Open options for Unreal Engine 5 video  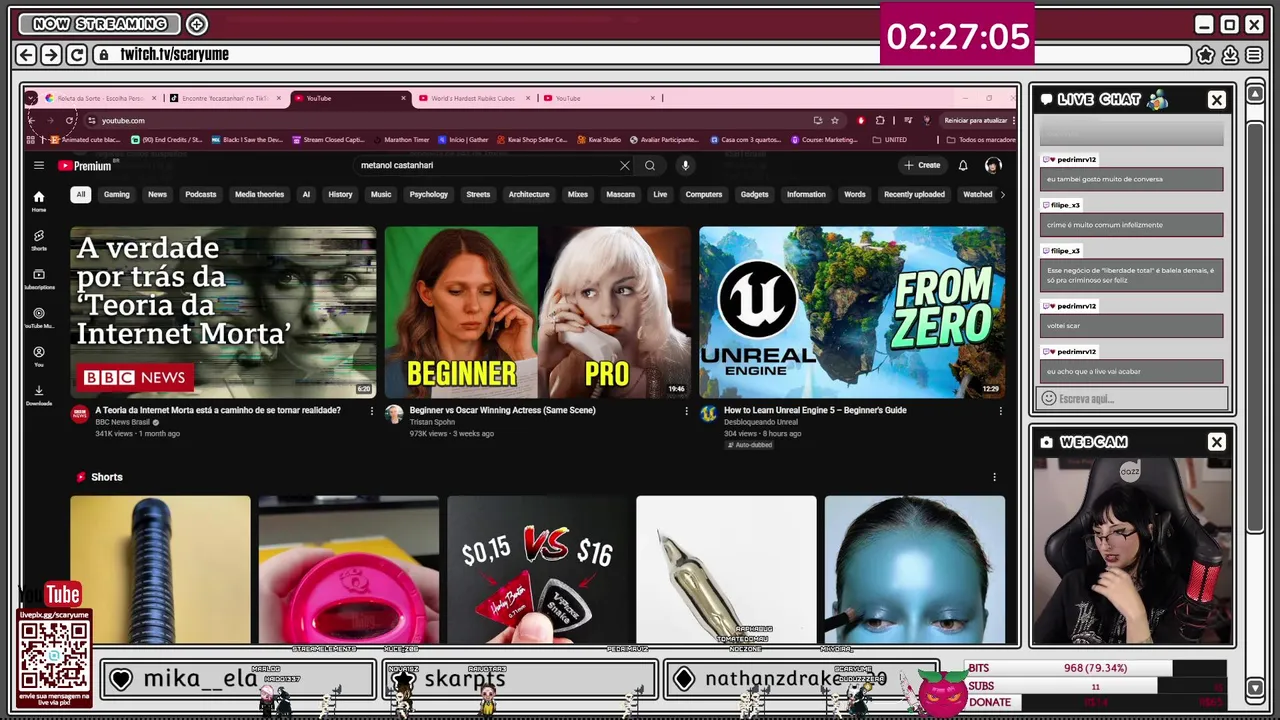(1000, 411)
